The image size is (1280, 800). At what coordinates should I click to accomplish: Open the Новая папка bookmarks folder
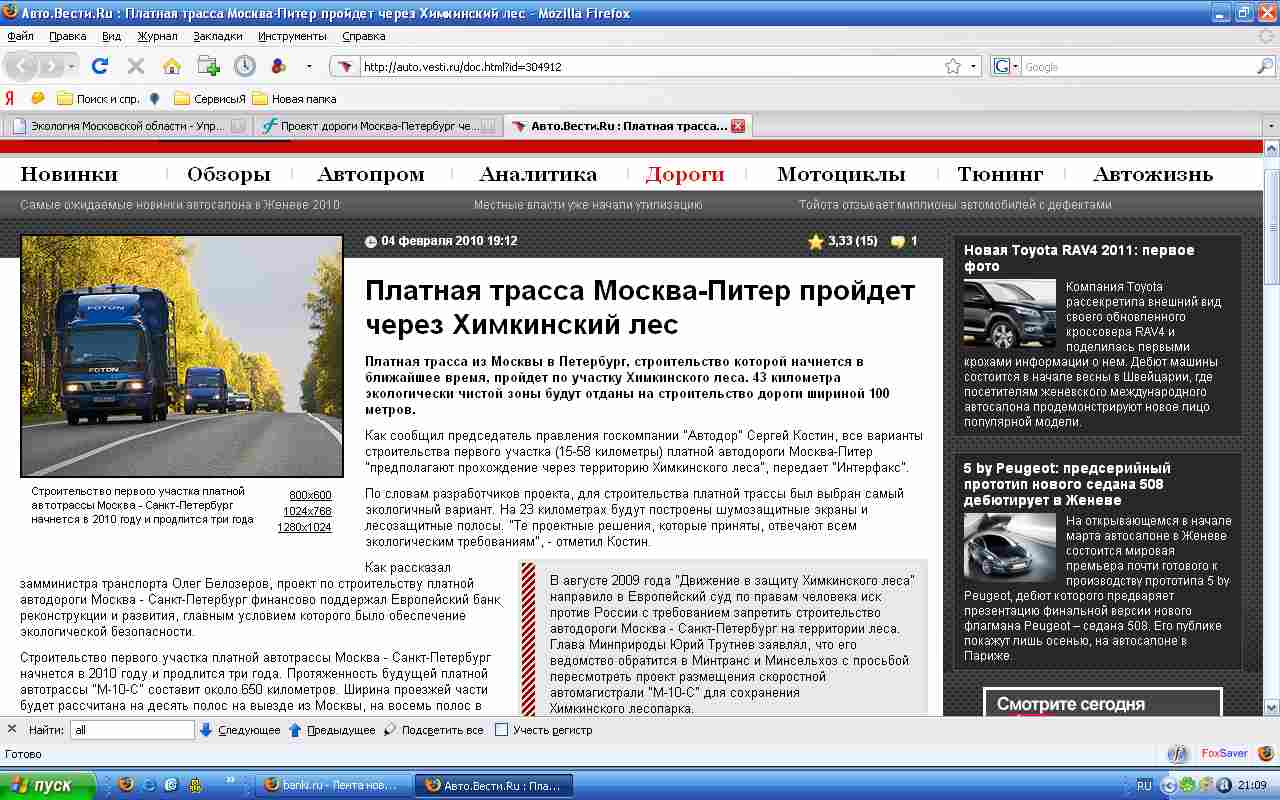click(x=294, y=98)
